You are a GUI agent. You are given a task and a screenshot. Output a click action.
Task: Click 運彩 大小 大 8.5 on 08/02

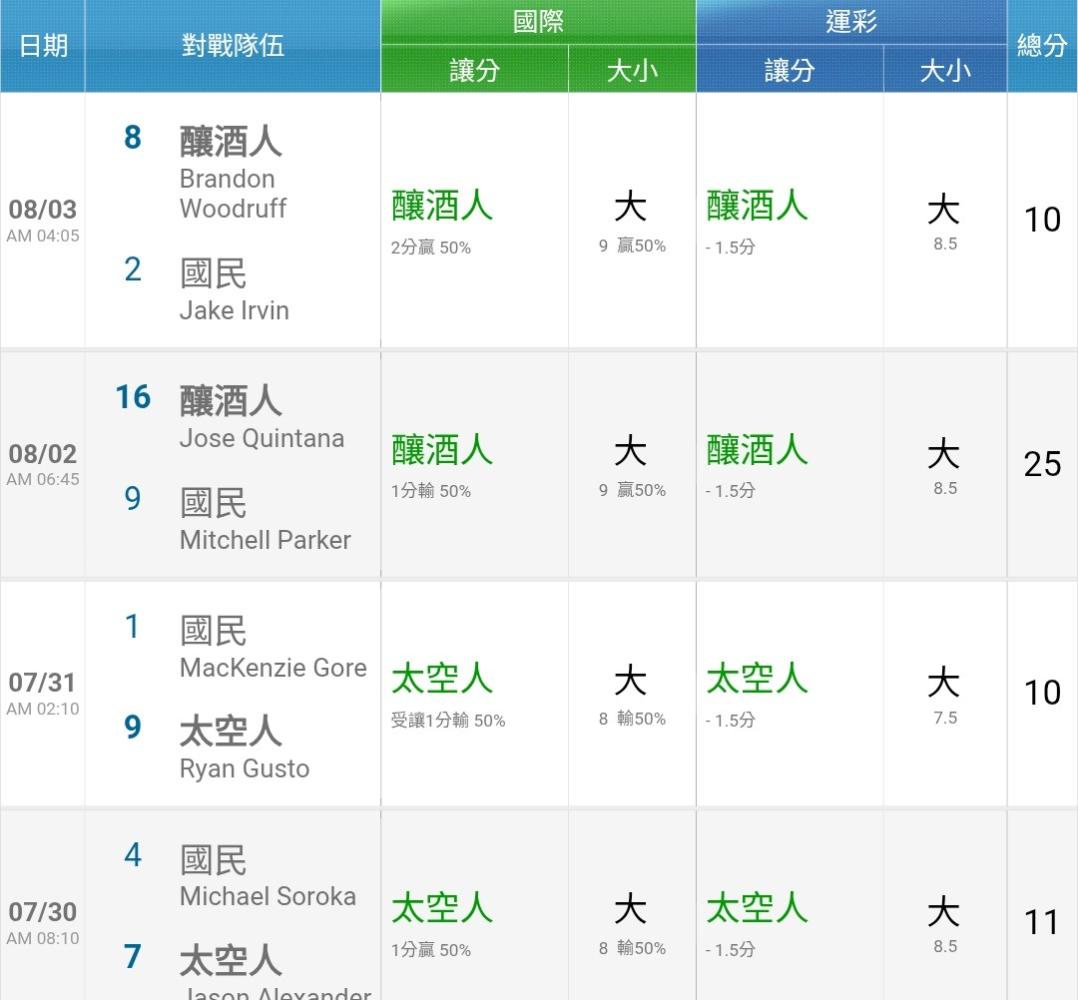coord(944,465)
